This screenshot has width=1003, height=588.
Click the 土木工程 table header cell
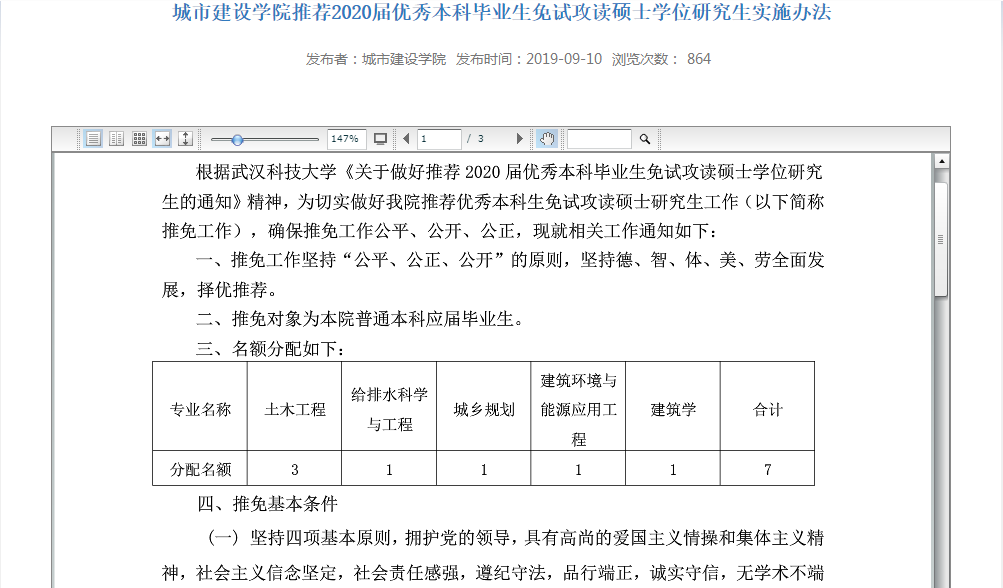pyautogui.click(x=295, y=409)
